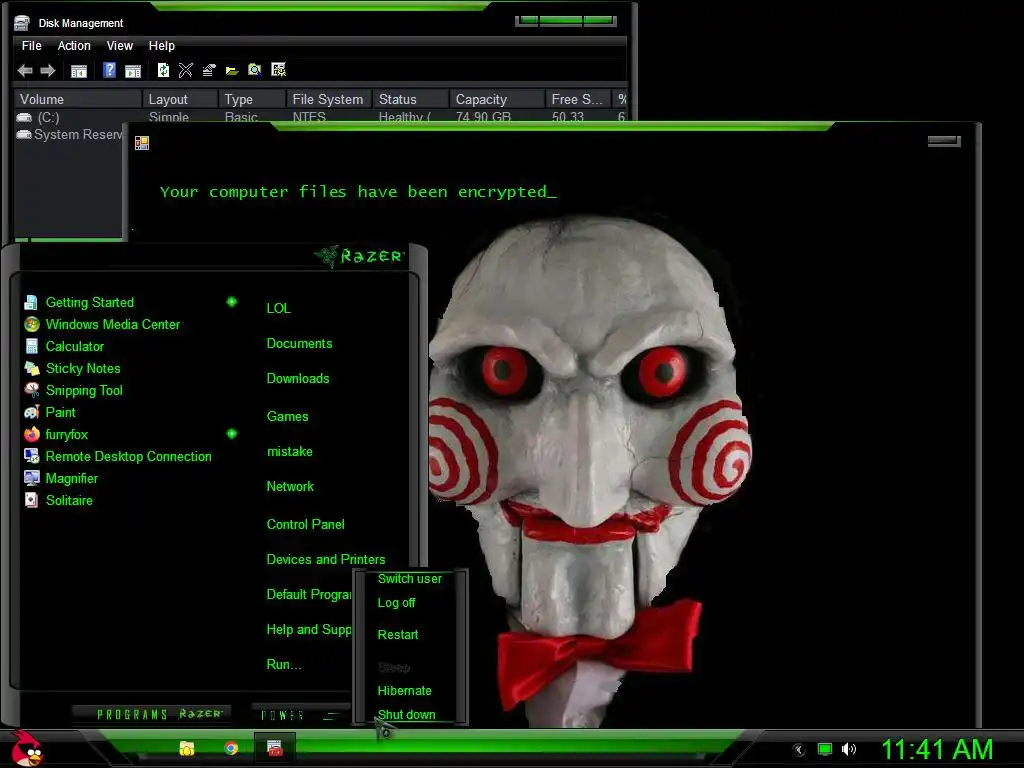Choose Hibernate in power menu
The height and width of the screenshot is (768, 1024).
pyautogui.click(x=404, y=691)
